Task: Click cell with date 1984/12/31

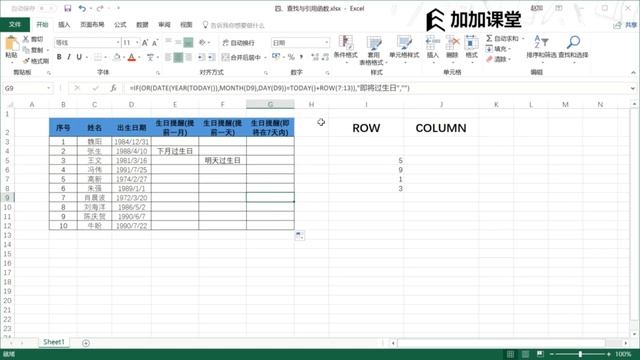Action: tap(131, 142)
